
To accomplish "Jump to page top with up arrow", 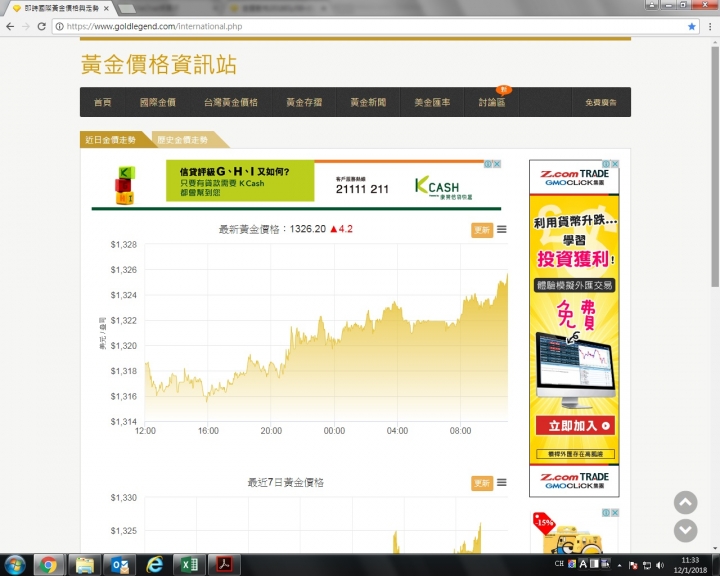I will pyautogui.click(x=686, y=503).
